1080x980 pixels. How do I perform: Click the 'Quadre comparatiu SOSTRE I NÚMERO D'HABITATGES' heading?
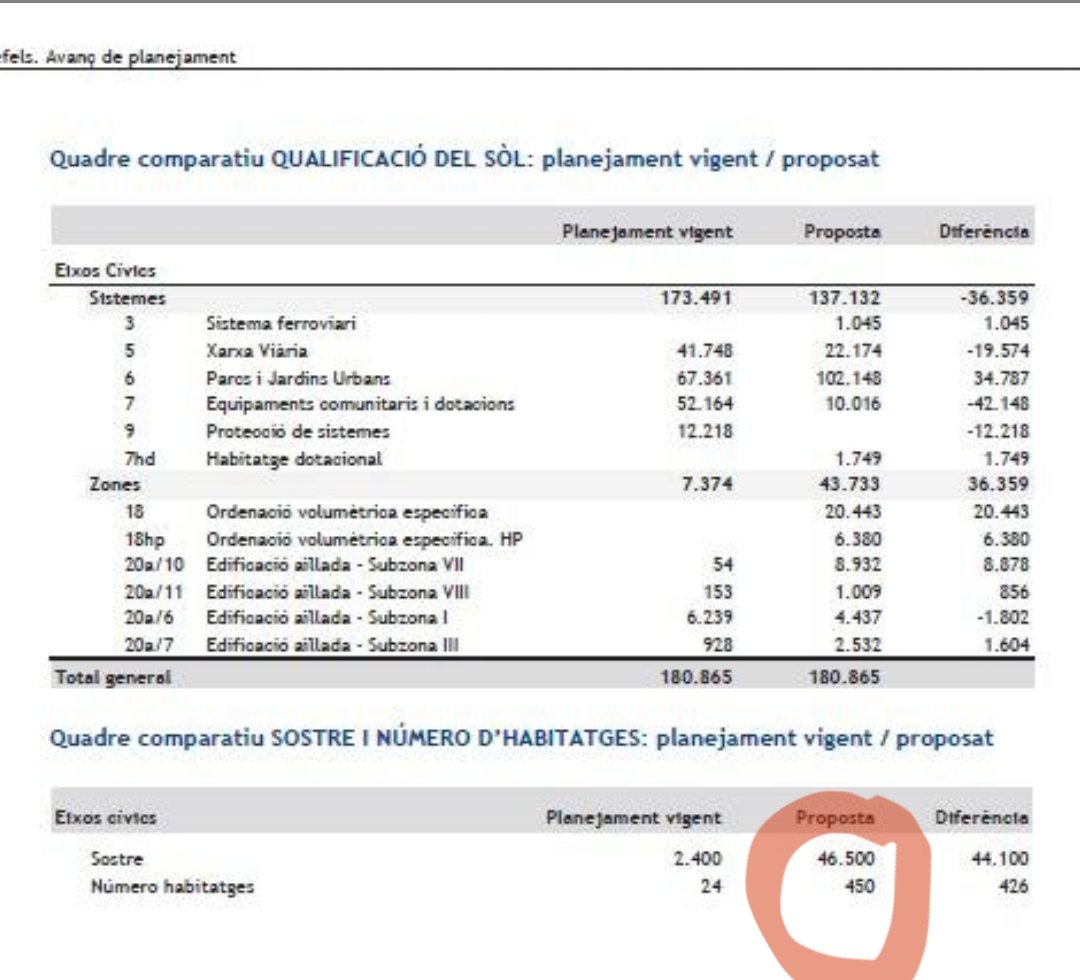click(x=521, y=738)
